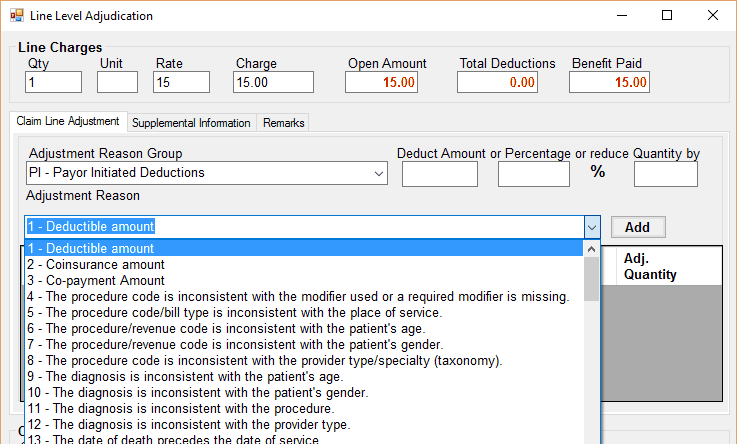Image resolution: width=737 pixels, height=444 pixels.
Task: Select reason 9 diagnosis inconsistent with age
Action: coord(185,377)
